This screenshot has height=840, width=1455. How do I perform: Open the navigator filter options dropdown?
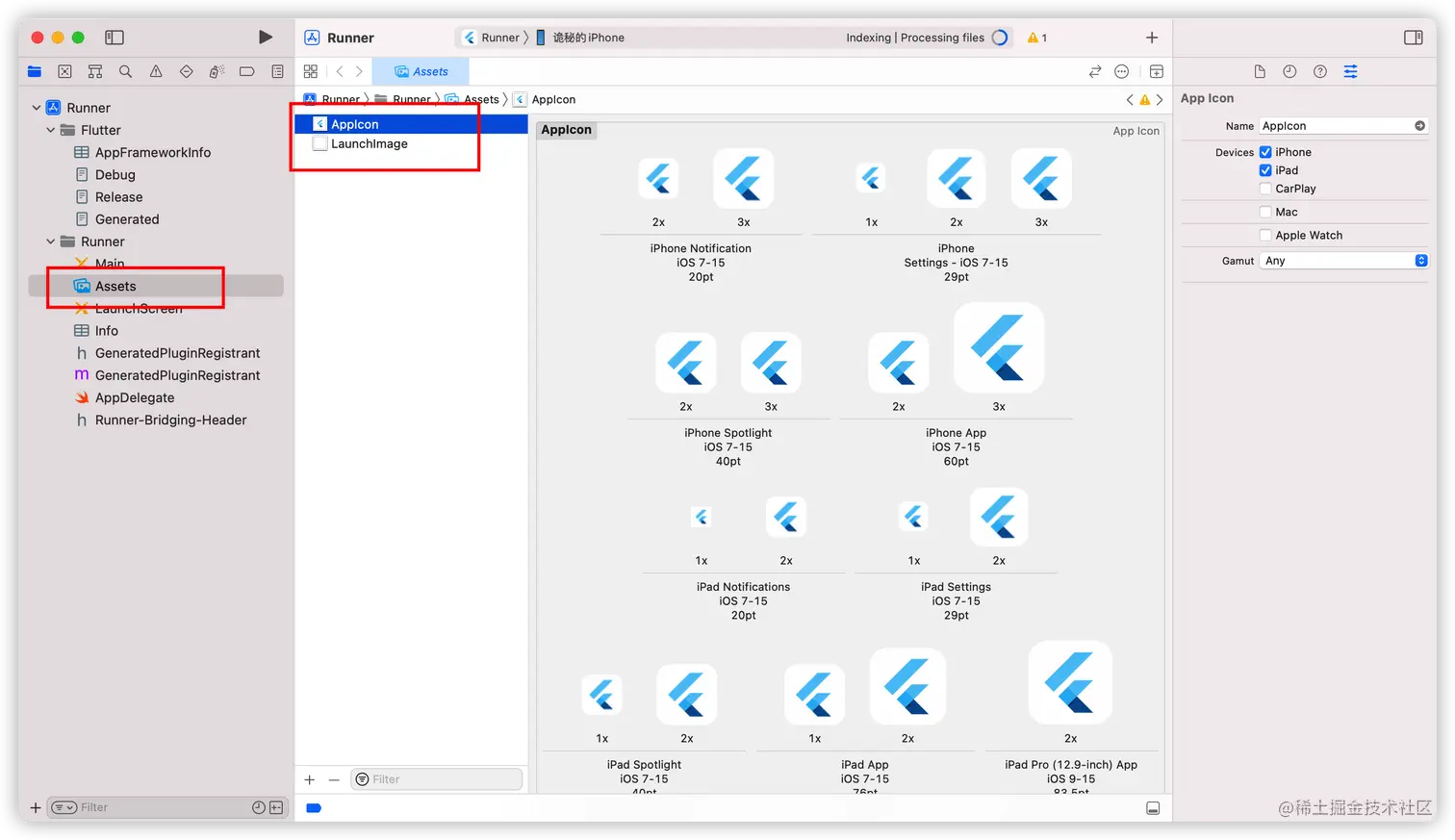coord(64,807)
